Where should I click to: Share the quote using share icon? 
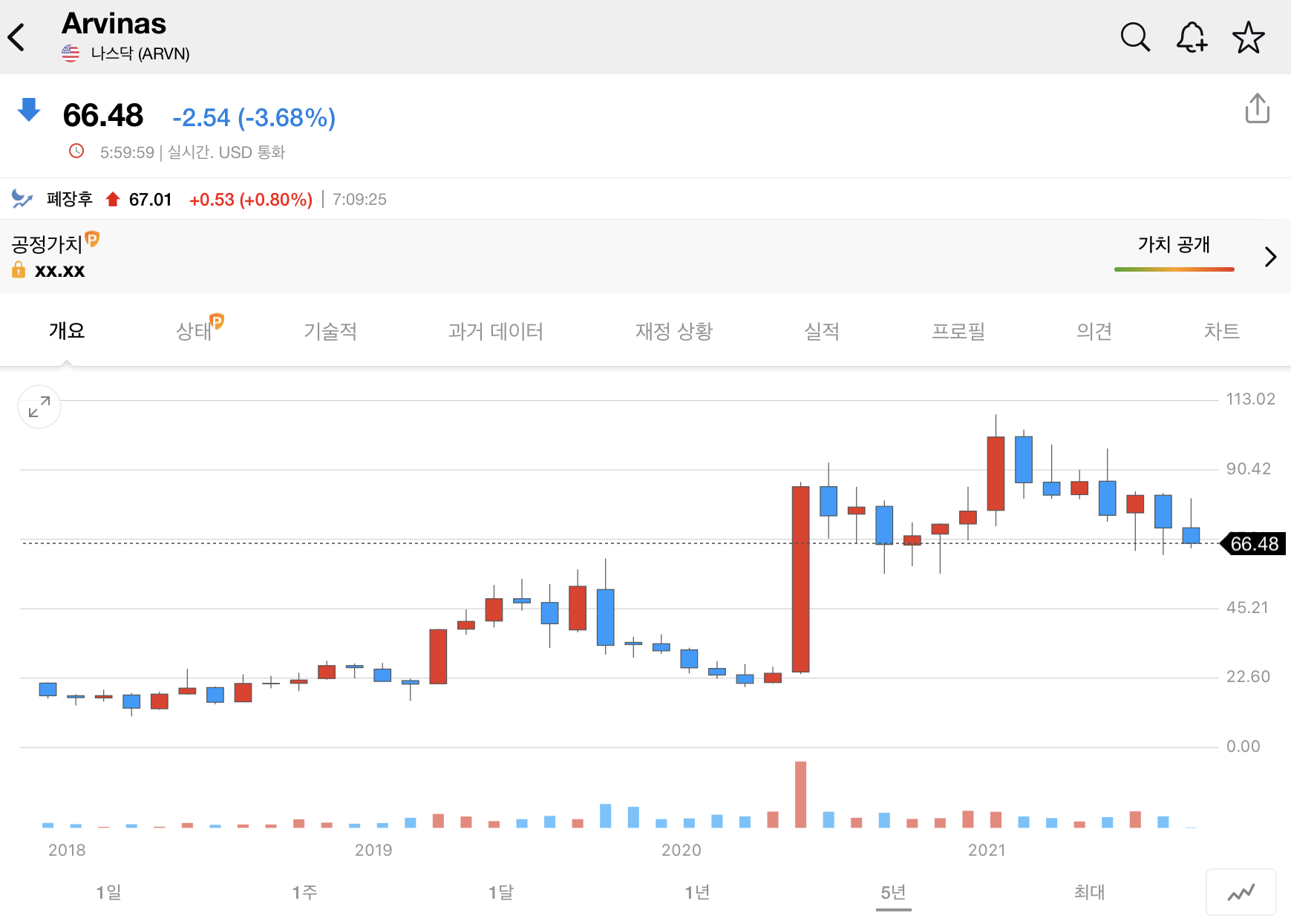[1257, 108]
